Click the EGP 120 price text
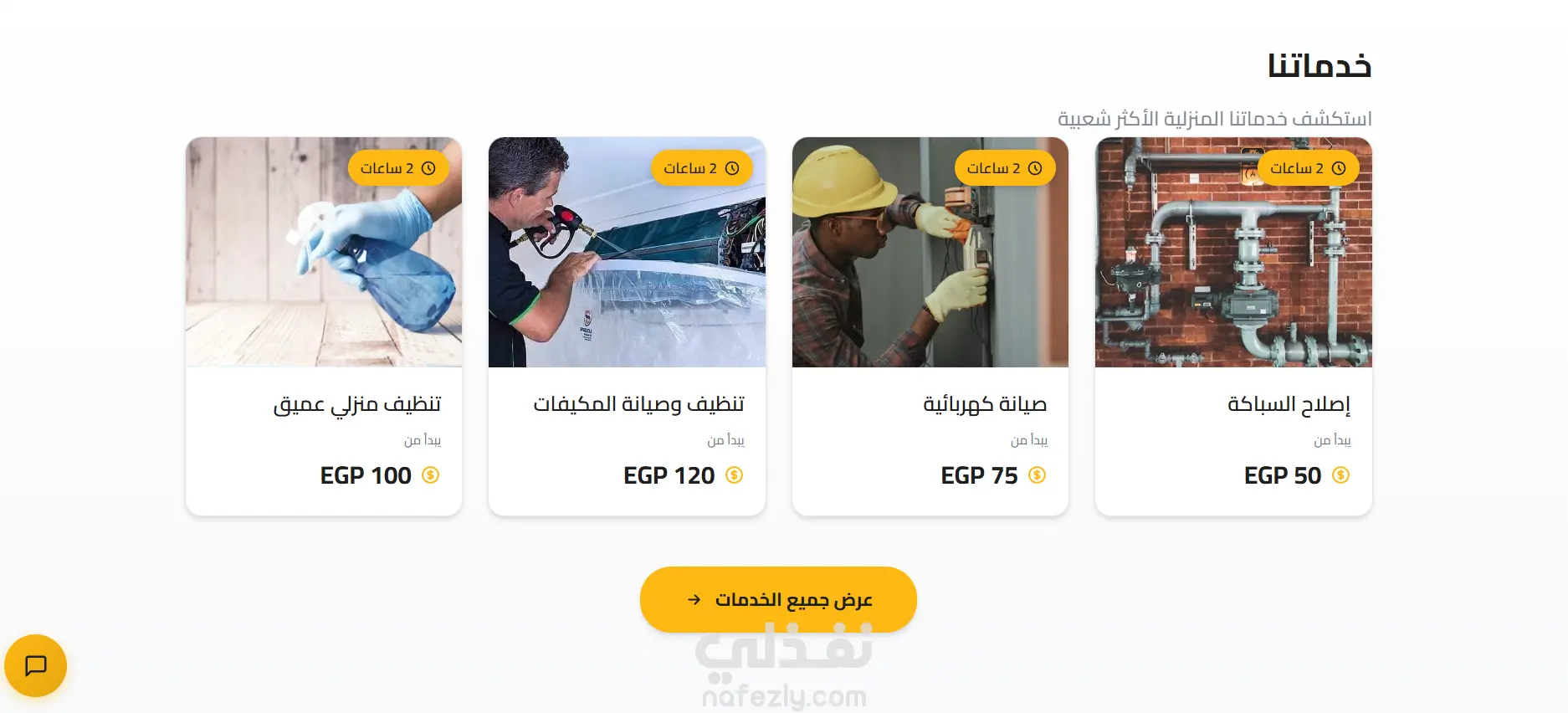The width and height of the screenshot is (1568, 713). [669, 475]
